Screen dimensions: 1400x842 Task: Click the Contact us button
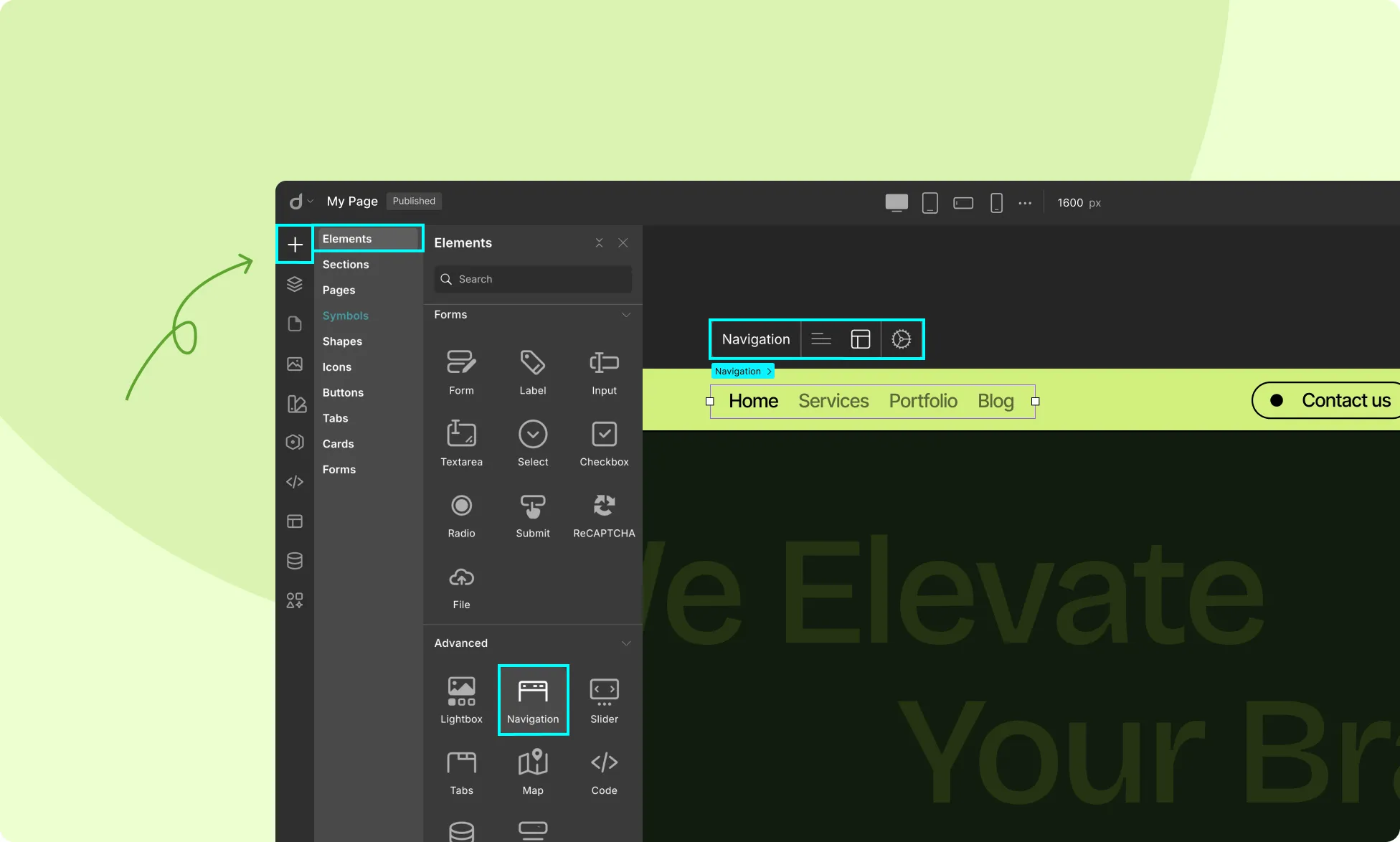[x=1326, y=400]
